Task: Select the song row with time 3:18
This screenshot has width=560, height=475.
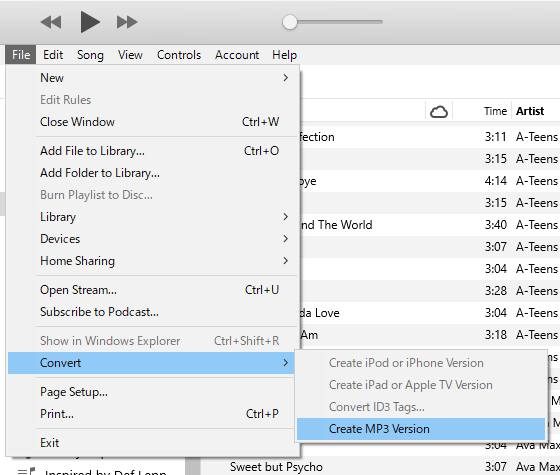Action: coord(430,335)
